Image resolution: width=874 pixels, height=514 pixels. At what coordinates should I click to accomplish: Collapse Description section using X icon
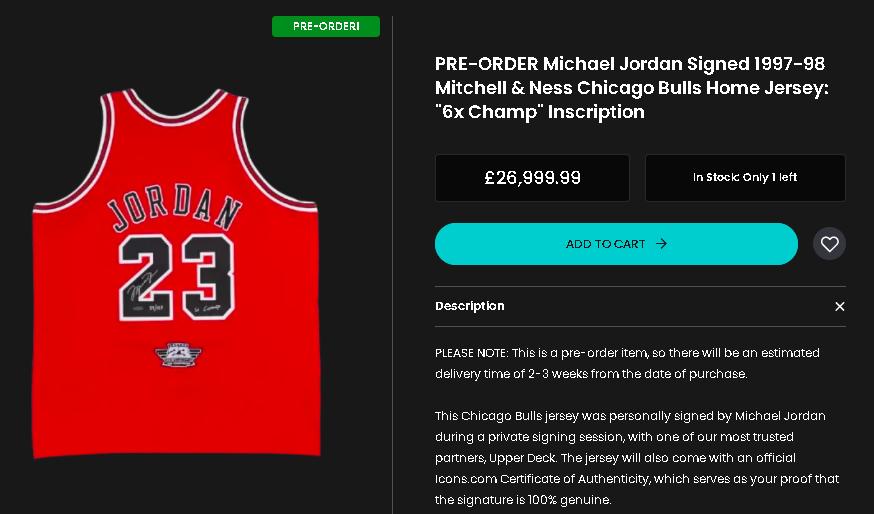tap(839, 307)
